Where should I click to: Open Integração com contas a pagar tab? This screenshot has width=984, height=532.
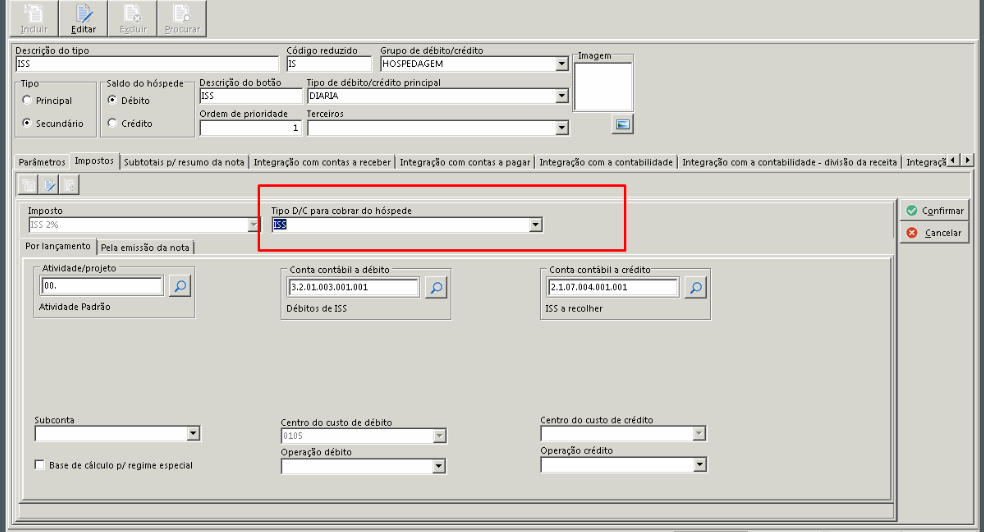(x=465, y=162)
